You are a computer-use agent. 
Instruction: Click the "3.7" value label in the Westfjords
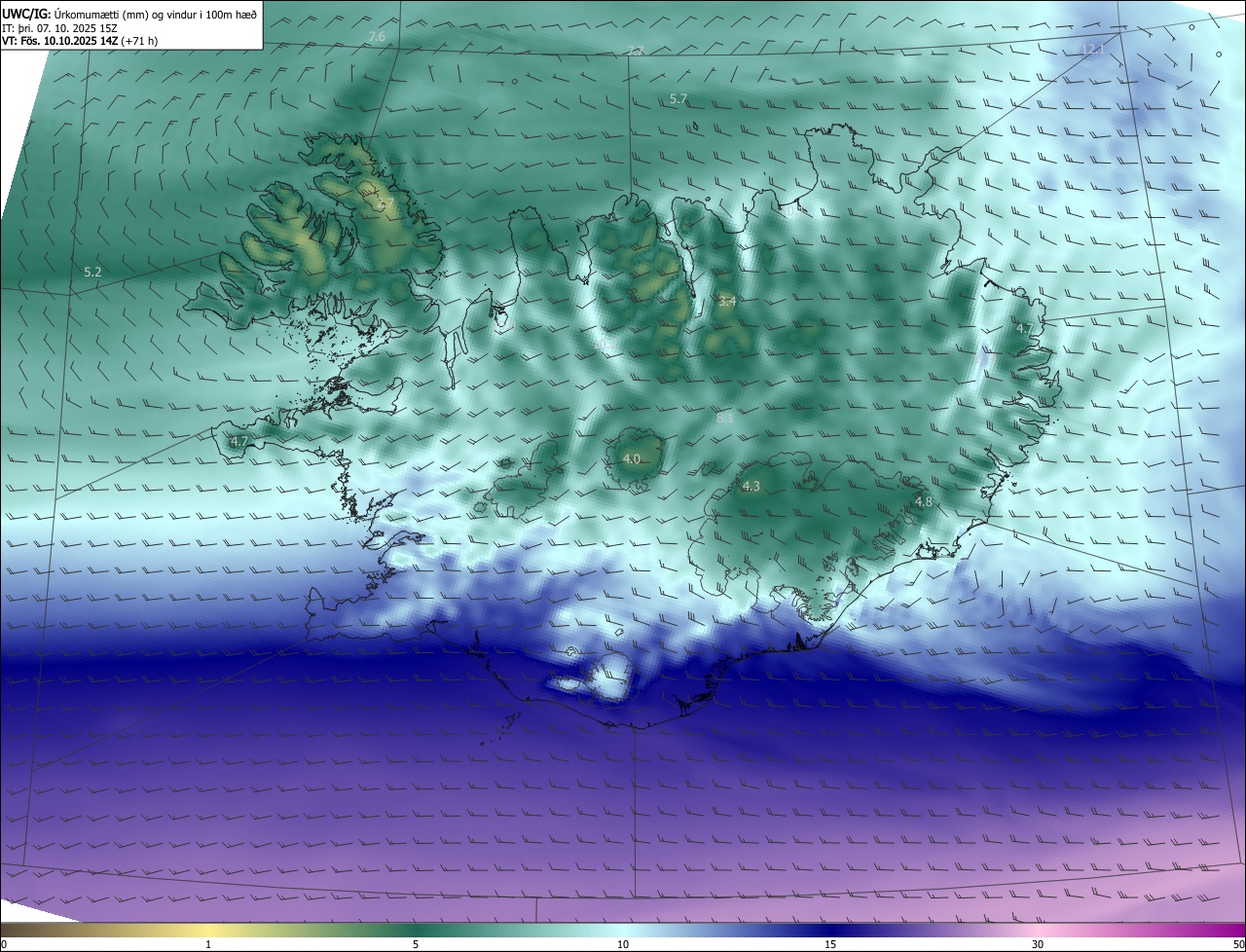[x=385, y=204]
